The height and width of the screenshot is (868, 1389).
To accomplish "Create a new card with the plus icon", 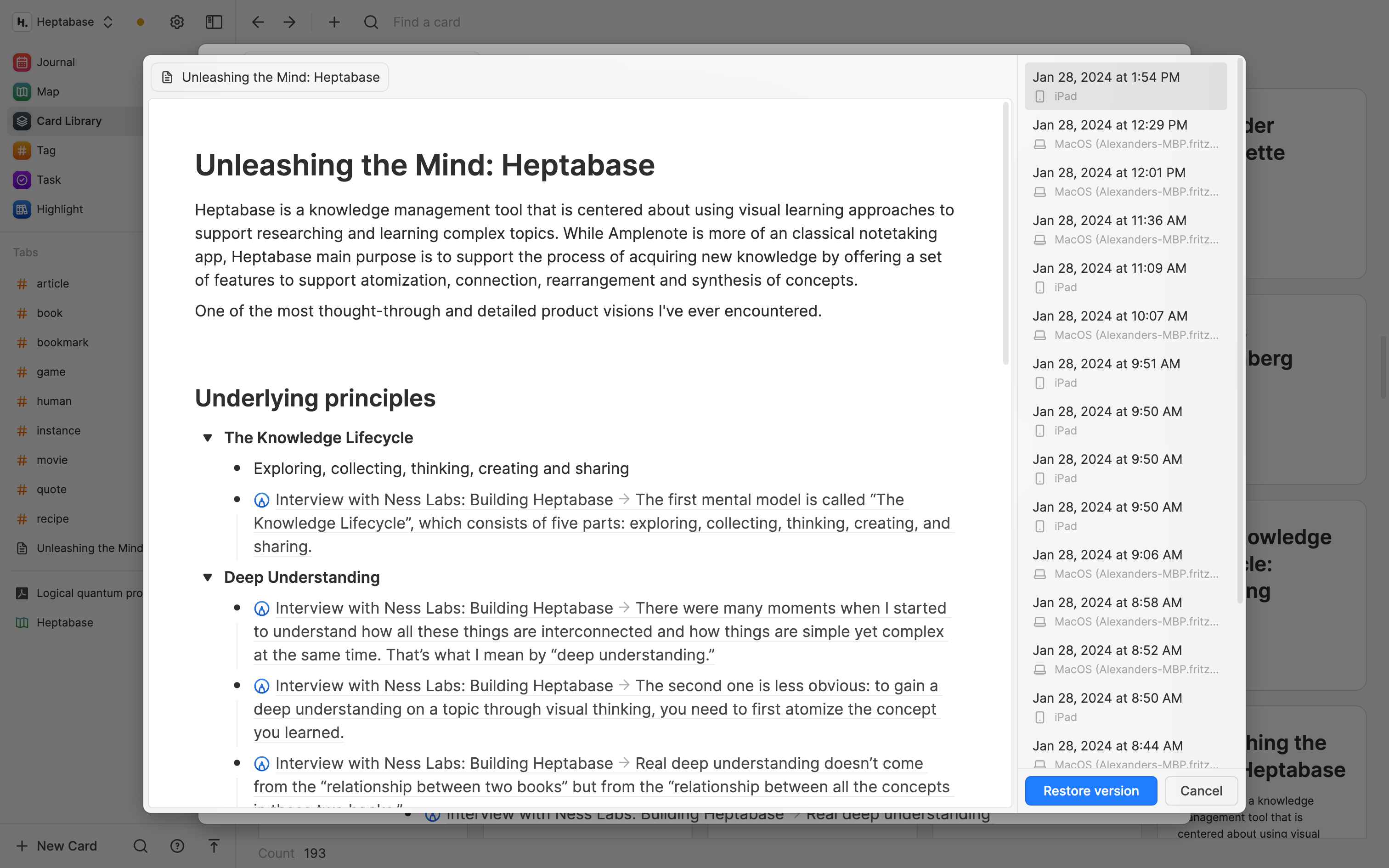I will pyautogui.click(x=334, y=22).
